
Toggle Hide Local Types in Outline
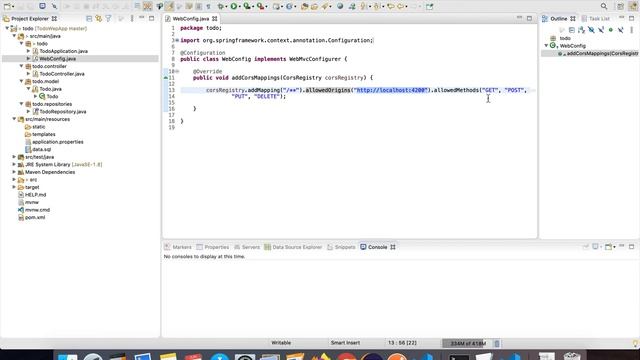point(620,30)
